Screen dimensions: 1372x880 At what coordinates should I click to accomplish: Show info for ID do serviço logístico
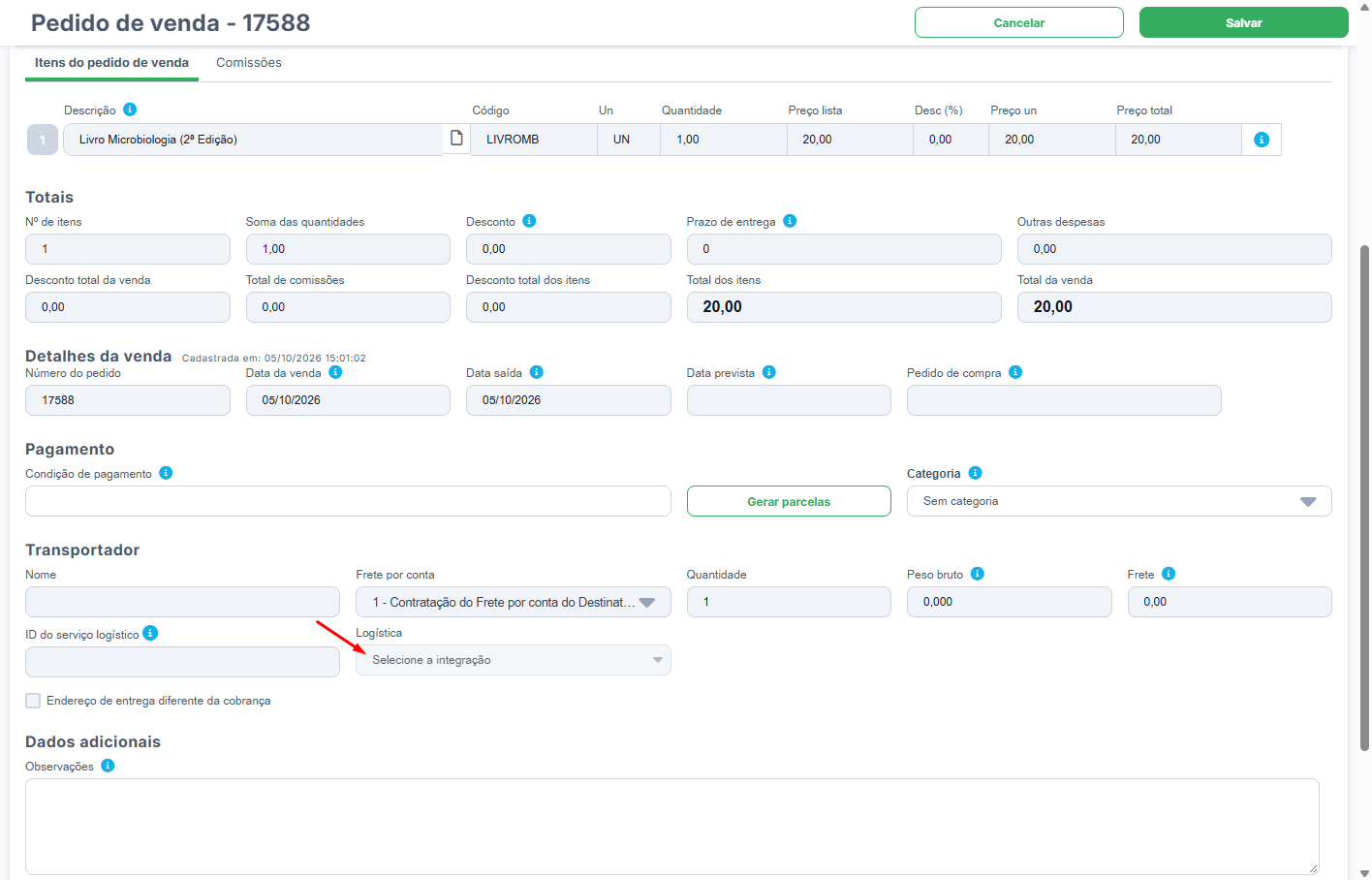[x=150, y=633]
